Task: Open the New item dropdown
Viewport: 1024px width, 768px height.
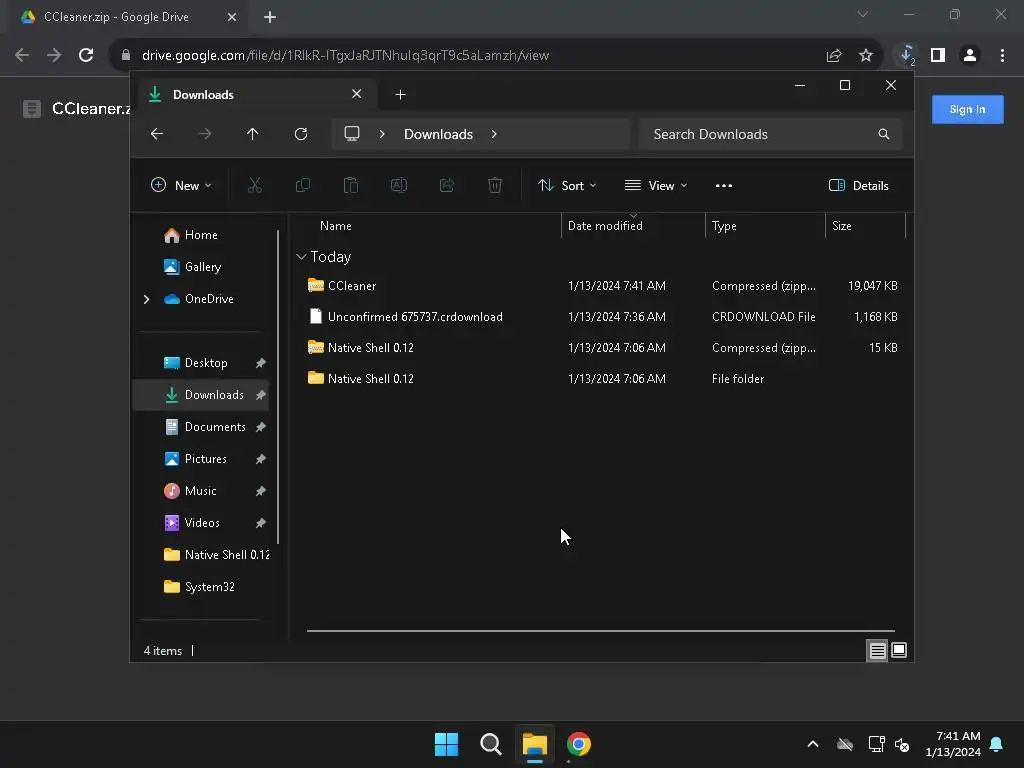Action: tap(181, 185)
